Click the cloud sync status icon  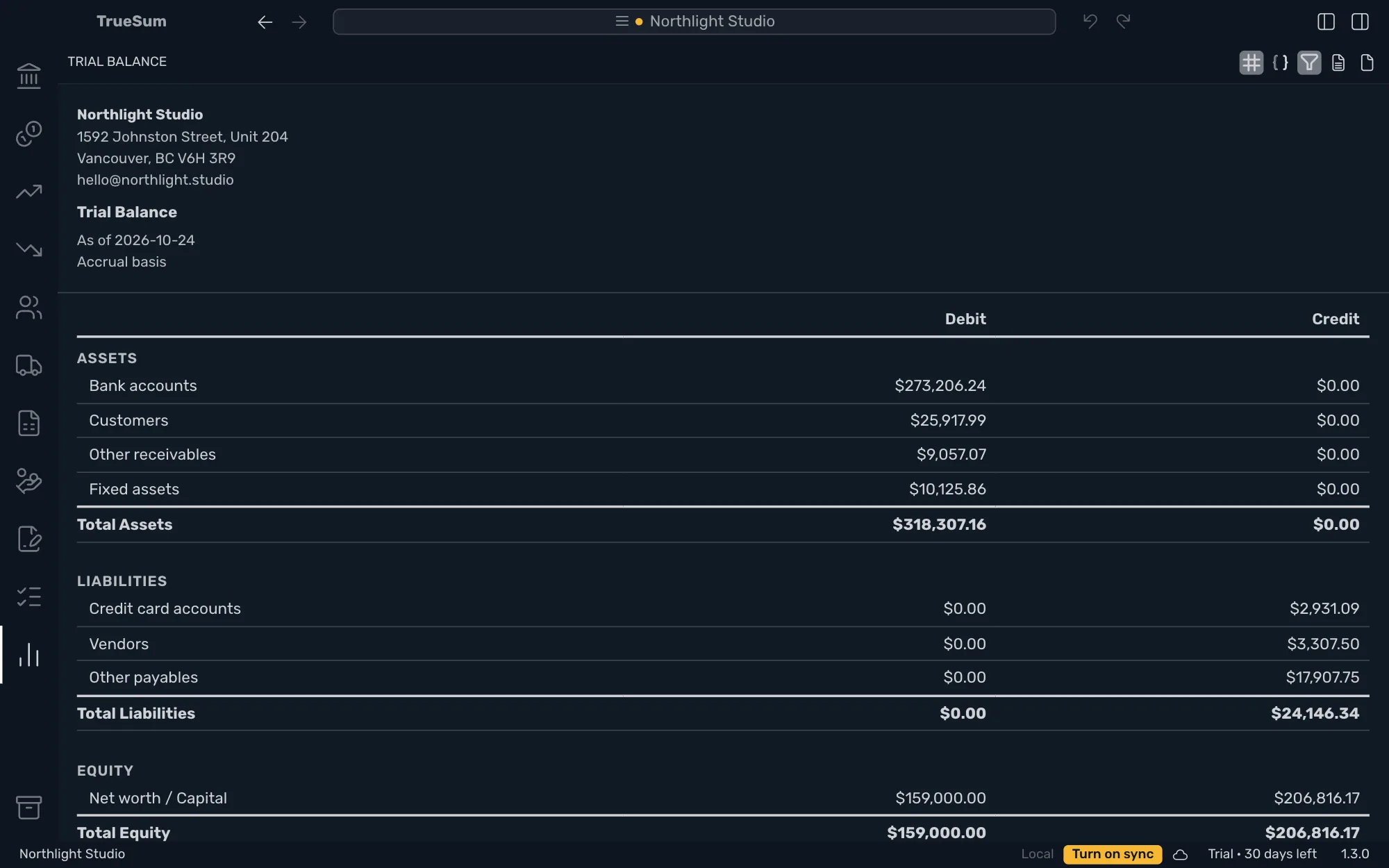pos(1180,855)
